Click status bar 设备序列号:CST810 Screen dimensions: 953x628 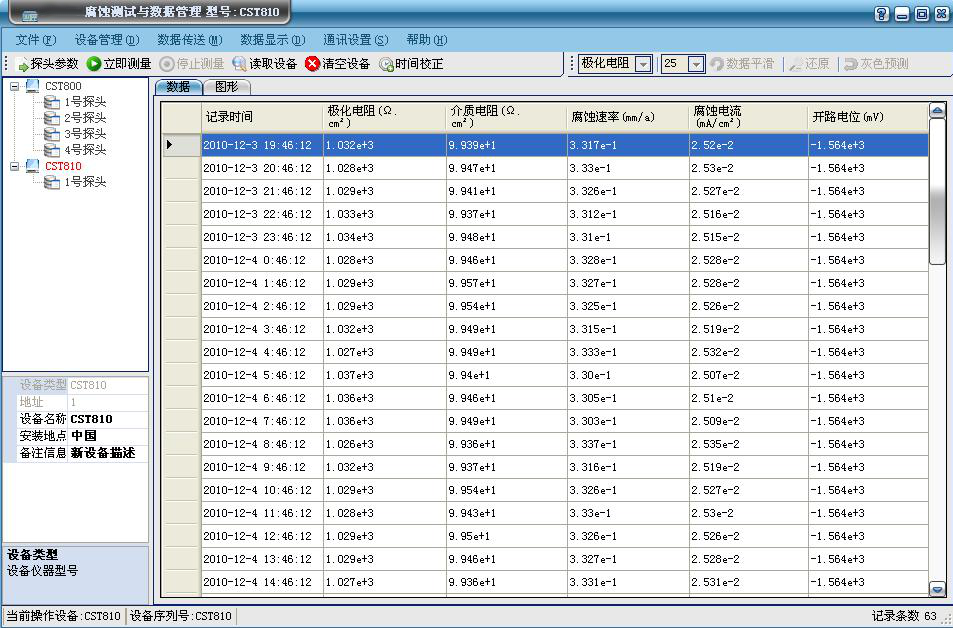click(x=181, y=616)
